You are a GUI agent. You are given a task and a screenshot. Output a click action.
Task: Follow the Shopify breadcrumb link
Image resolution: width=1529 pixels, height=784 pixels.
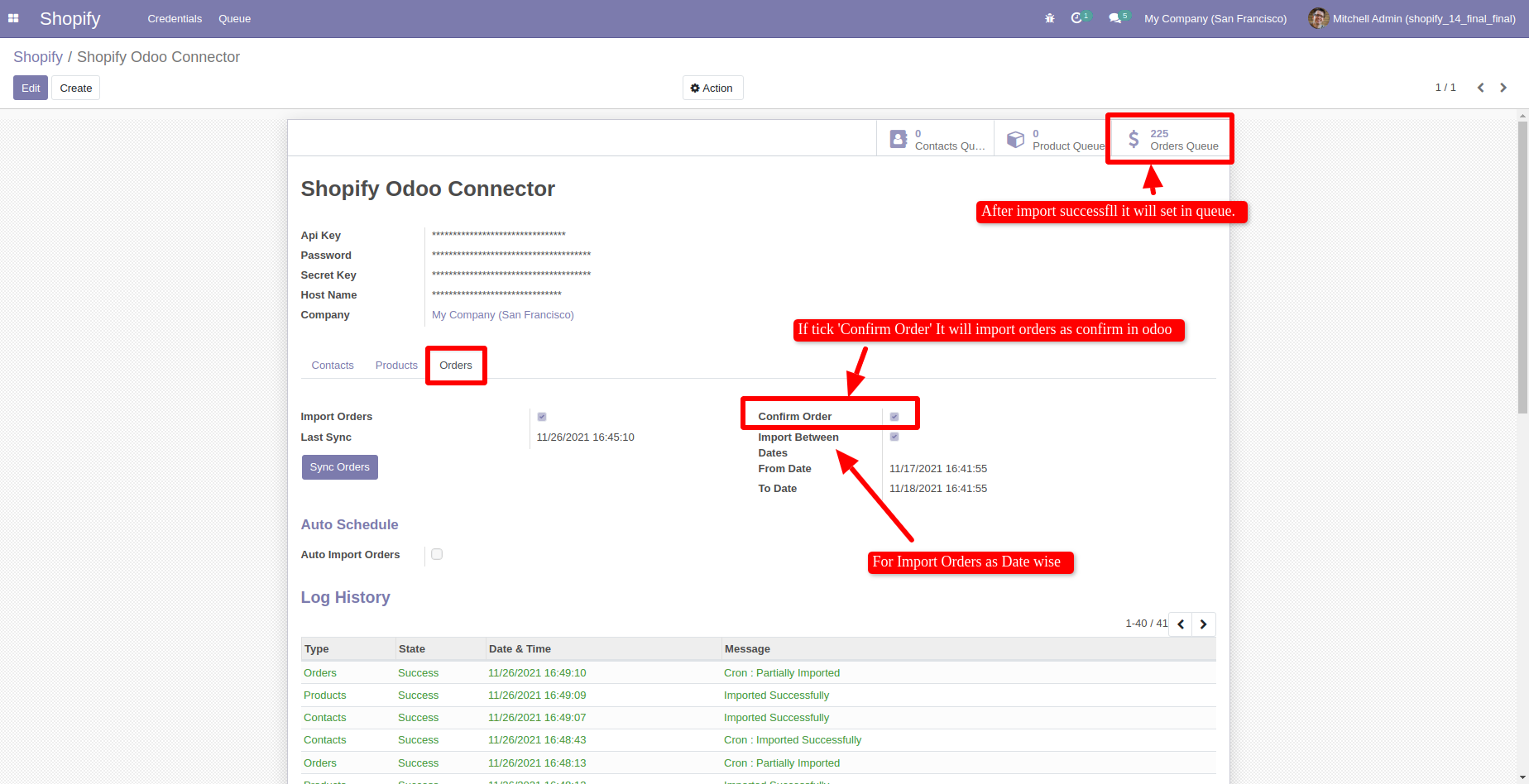coord(38,57)
